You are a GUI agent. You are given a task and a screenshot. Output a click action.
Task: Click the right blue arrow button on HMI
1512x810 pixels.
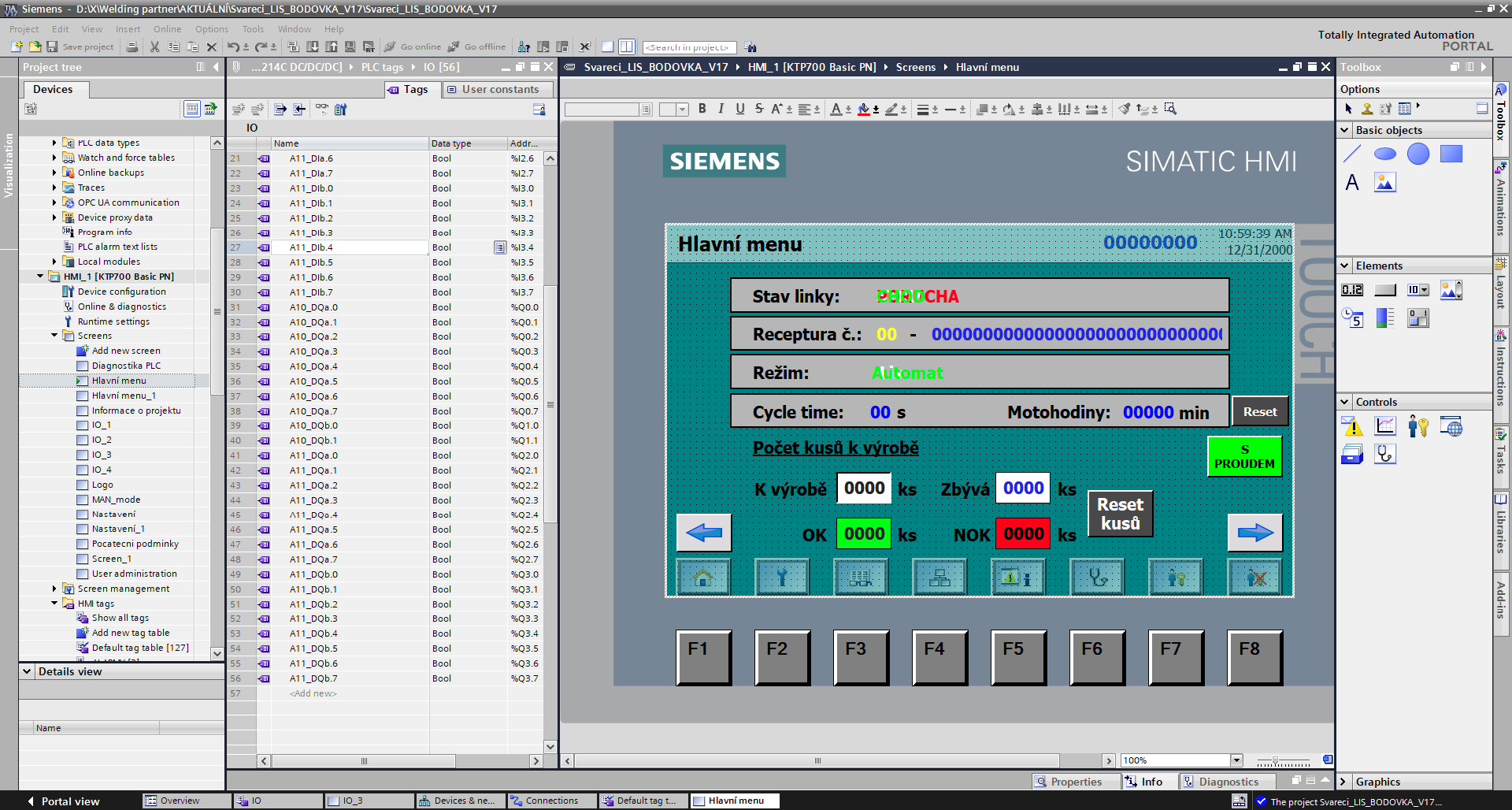(1255, 533)
